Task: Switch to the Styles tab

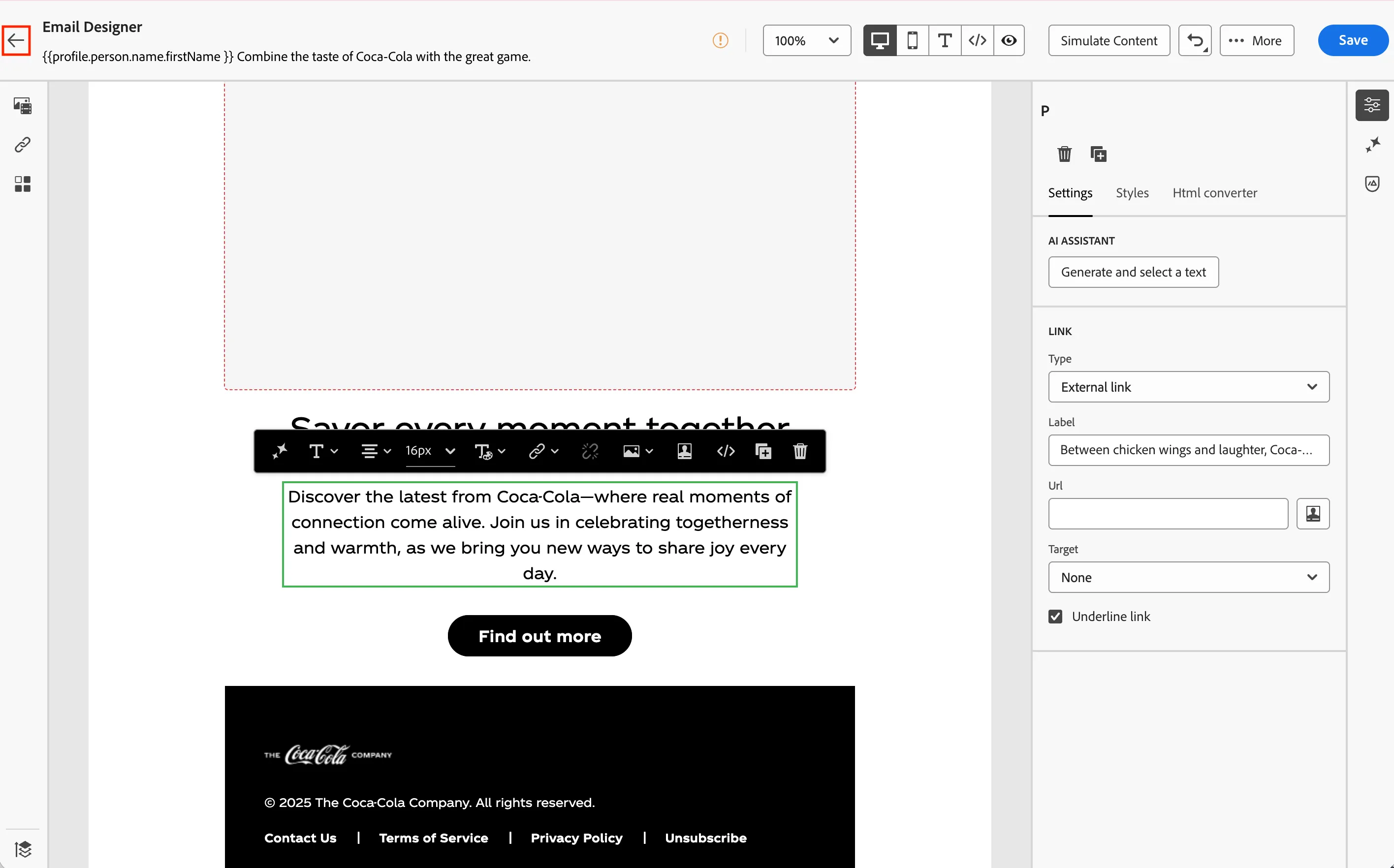Action: (x=1132, y=193)
